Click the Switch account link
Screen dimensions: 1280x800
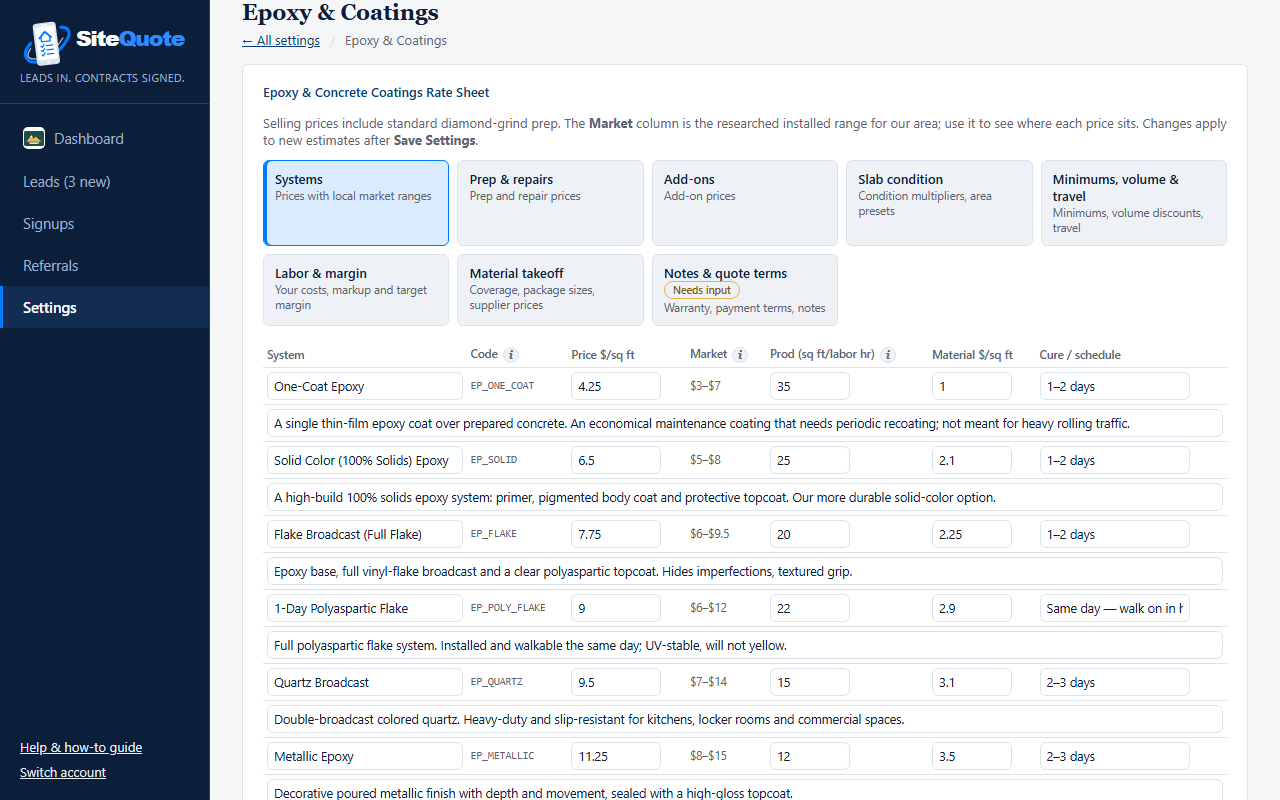(63, 773)
